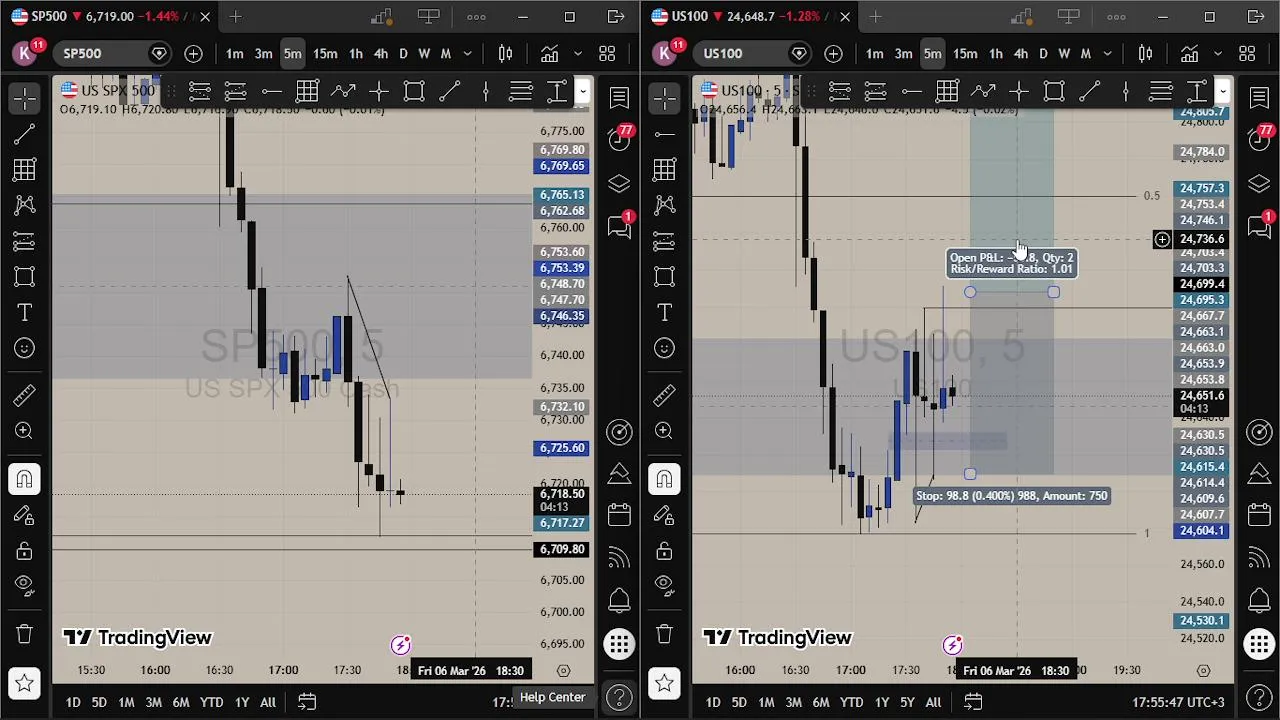Open candlestick chart style in US100 window
Viewport: 1280px width, 720px height.
coord(1145,54)
